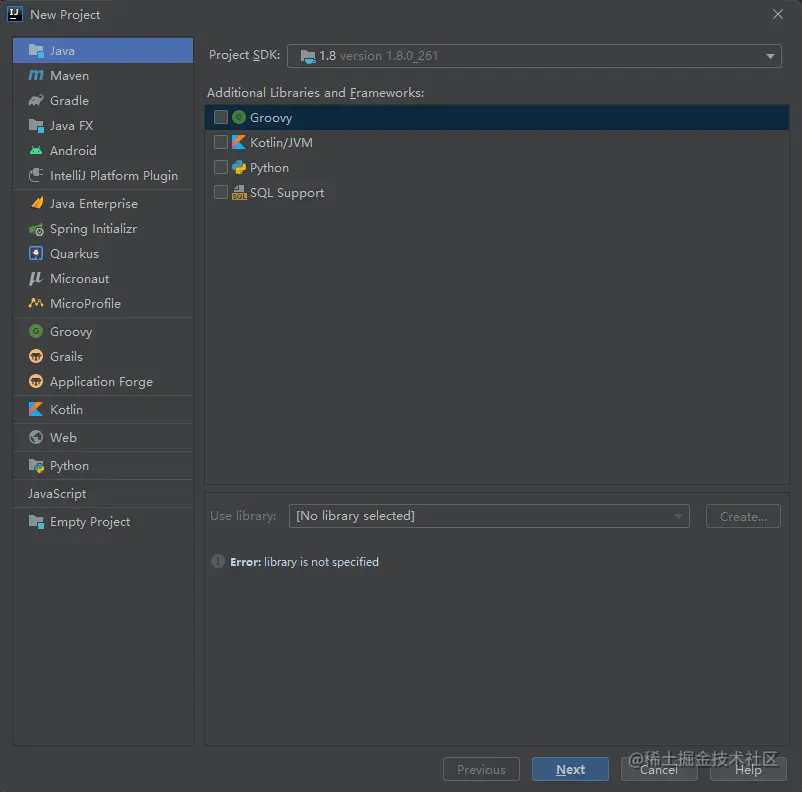The width and height of the screenshot is (802, 792).
Task: Open the Use library dropdown
Action: [x=489, y=516]
